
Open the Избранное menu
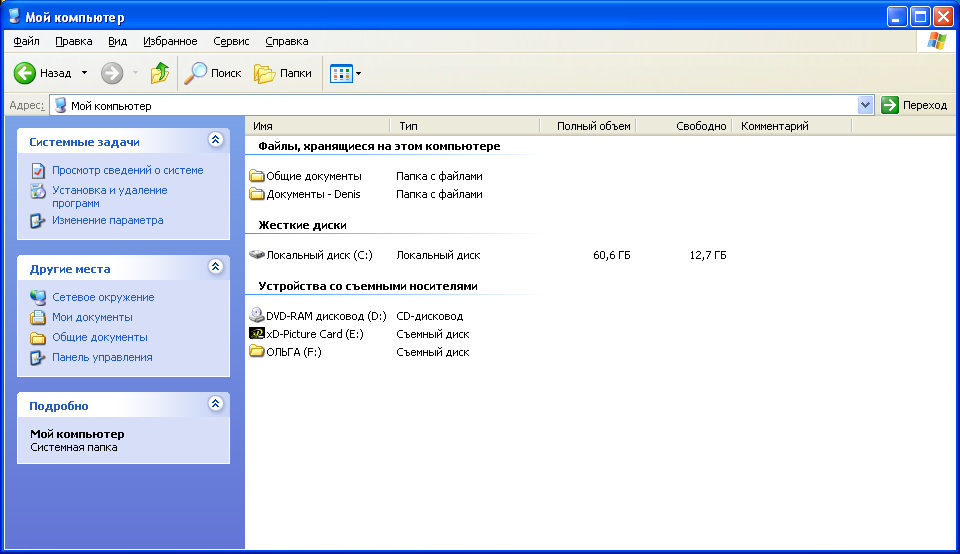[x=170, y=41]
